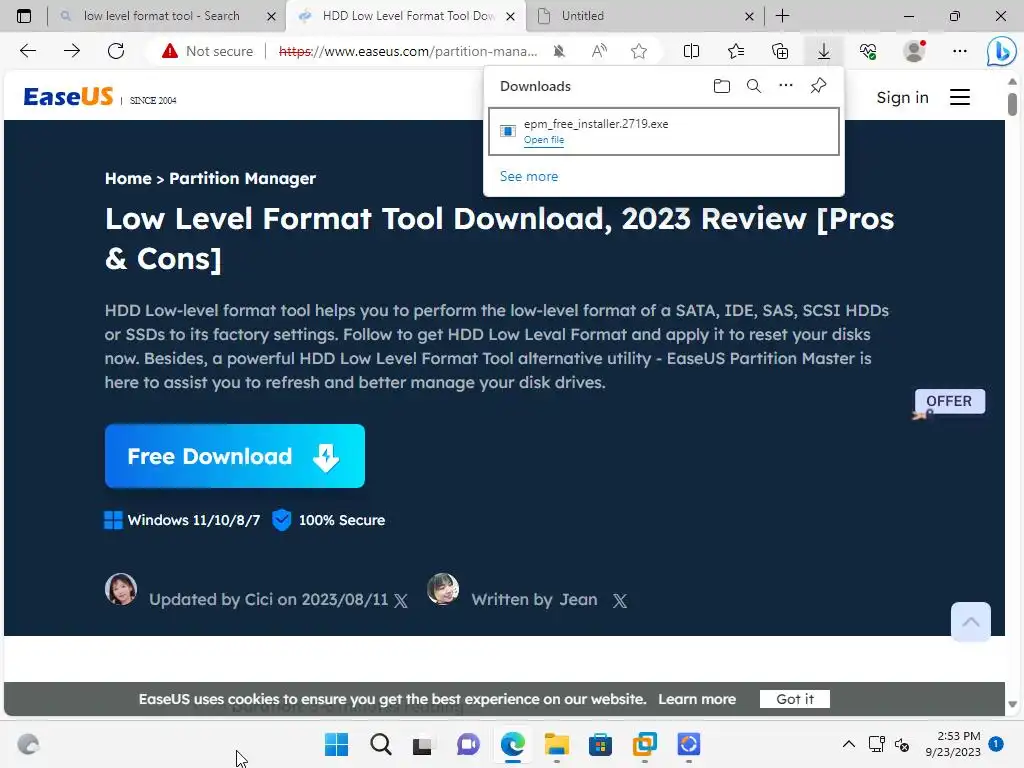
Task: Click the EaseUS logo
Action: coord(68,97)
